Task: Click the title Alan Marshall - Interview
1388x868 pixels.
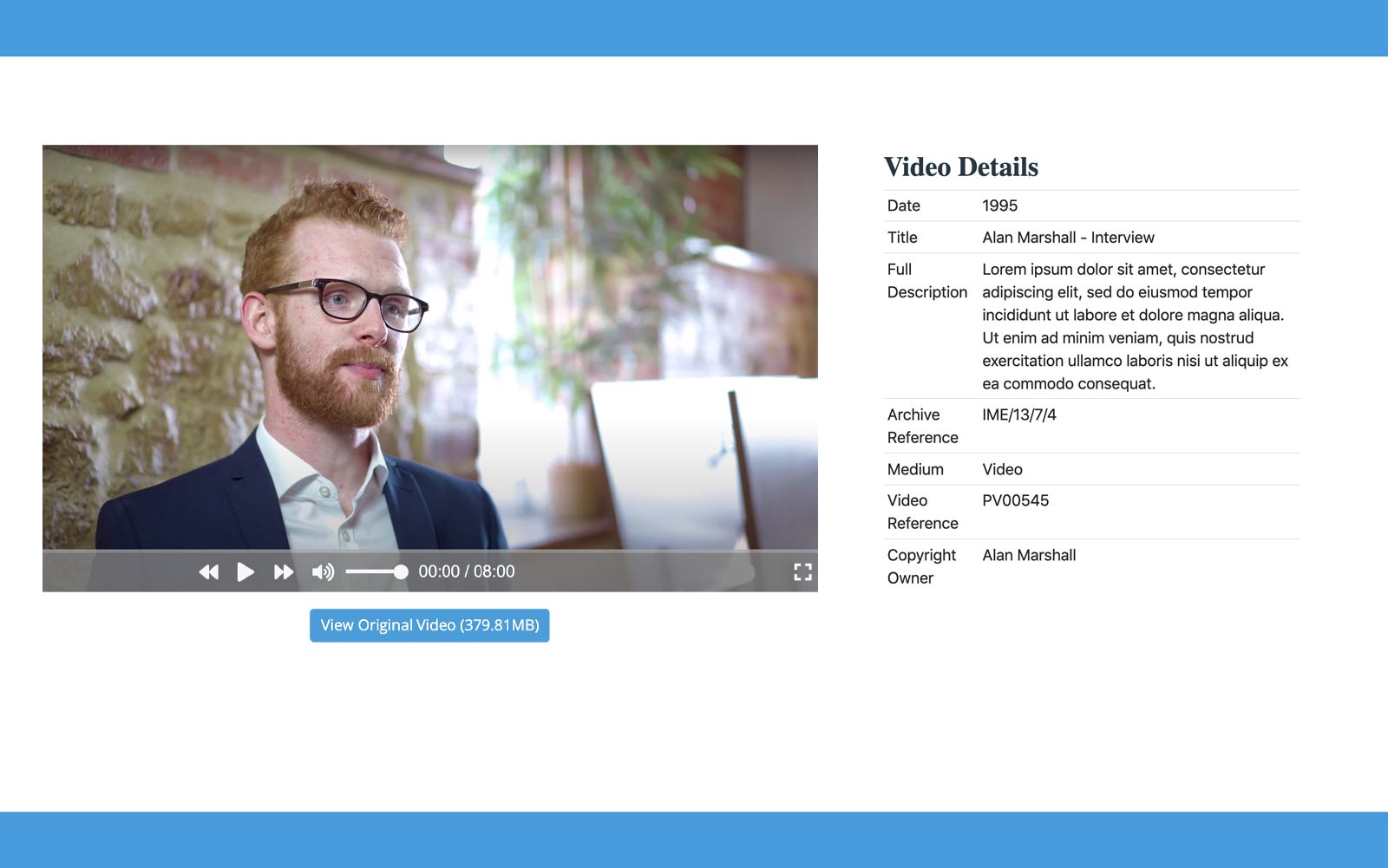Action: 1068,238
